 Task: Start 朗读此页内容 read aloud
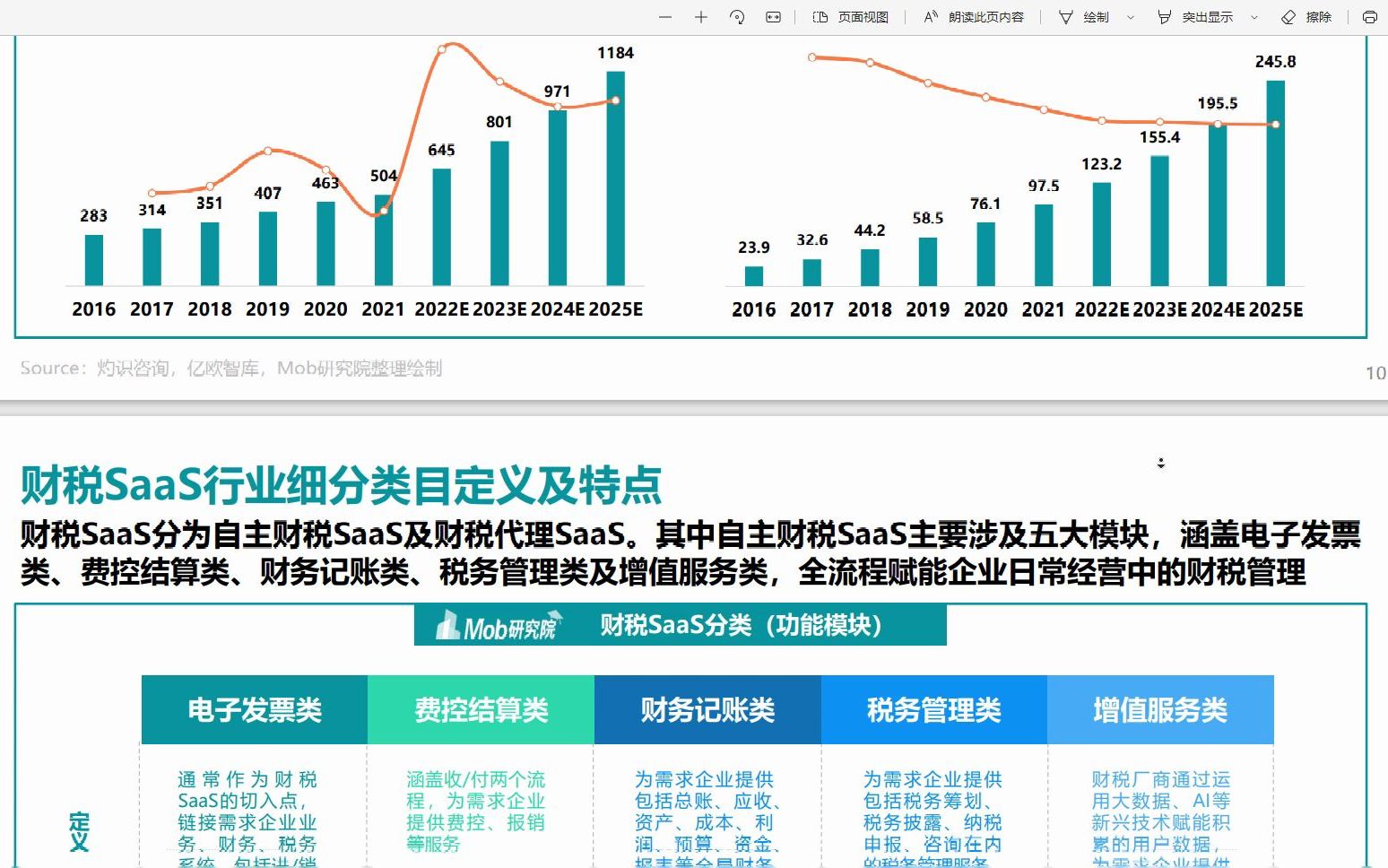coord(974,17)
